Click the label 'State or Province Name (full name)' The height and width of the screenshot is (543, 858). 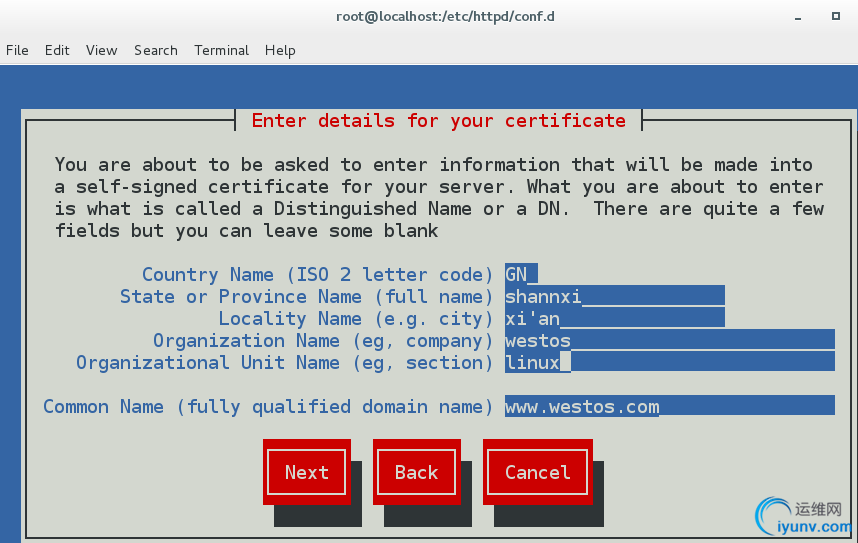pyautogui.click(x=306, y=296)
